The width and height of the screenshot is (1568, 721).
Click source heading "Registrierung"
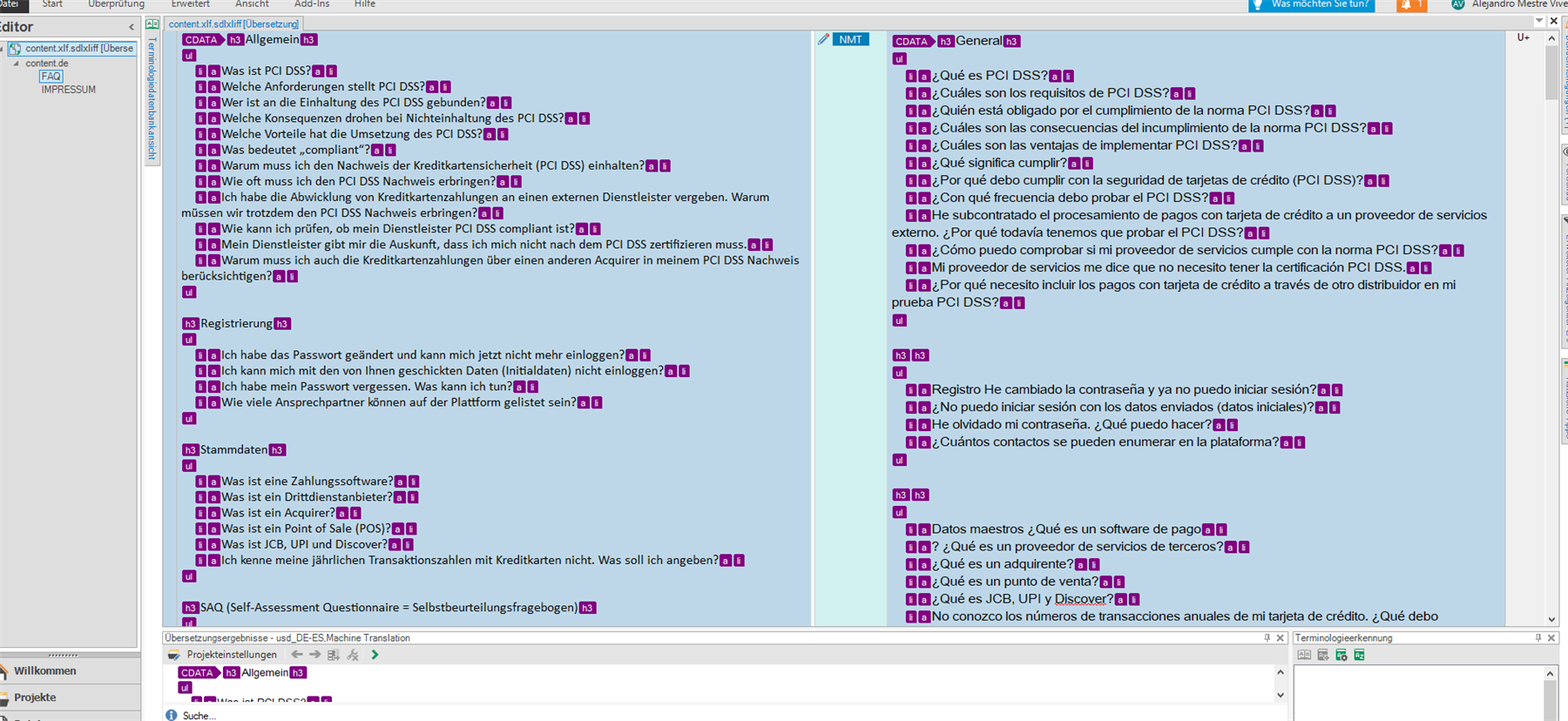tap(236, 323)
